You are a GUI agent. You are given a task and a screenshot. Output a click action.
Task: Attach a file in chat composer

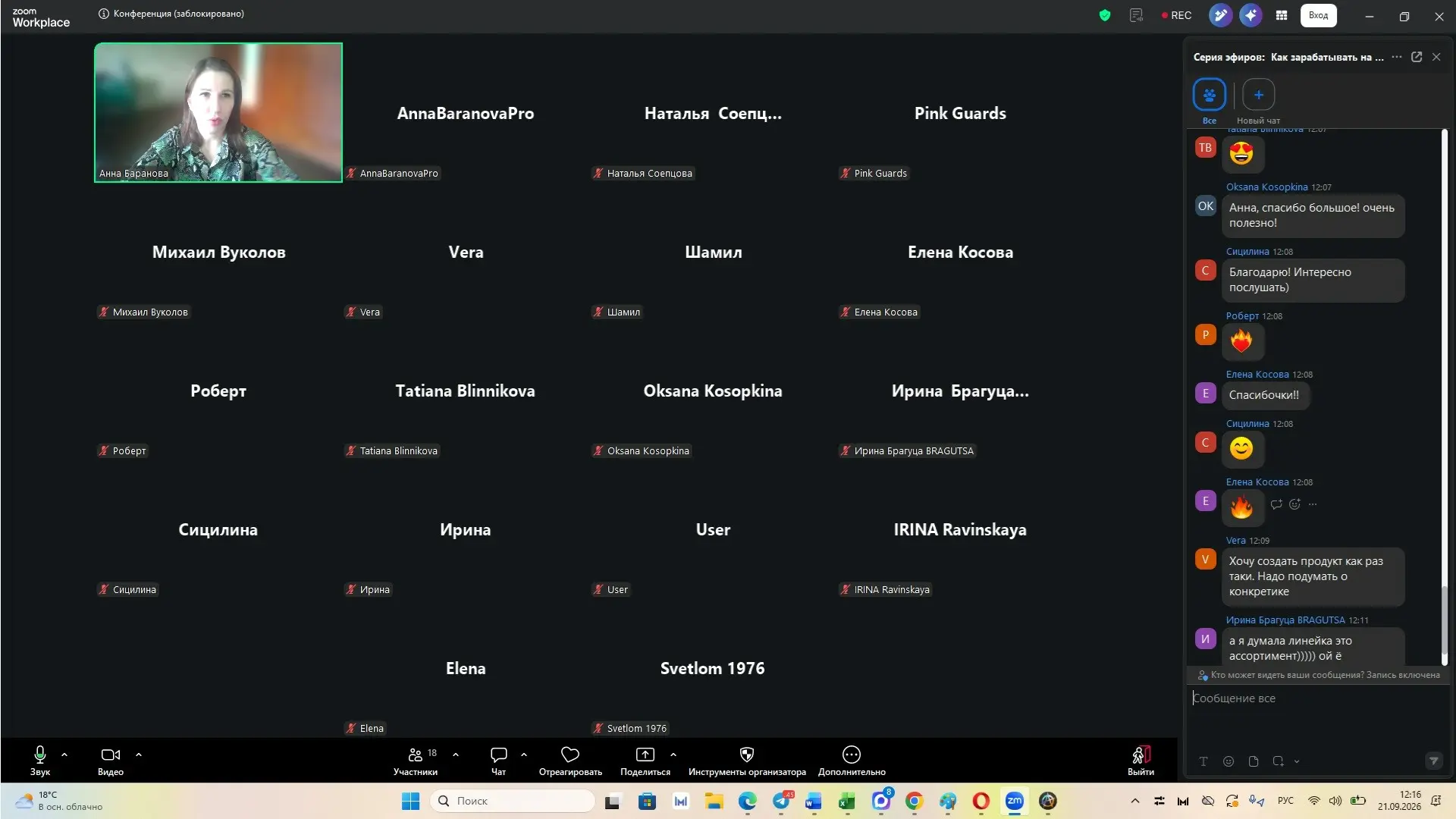pos(1254,761)
